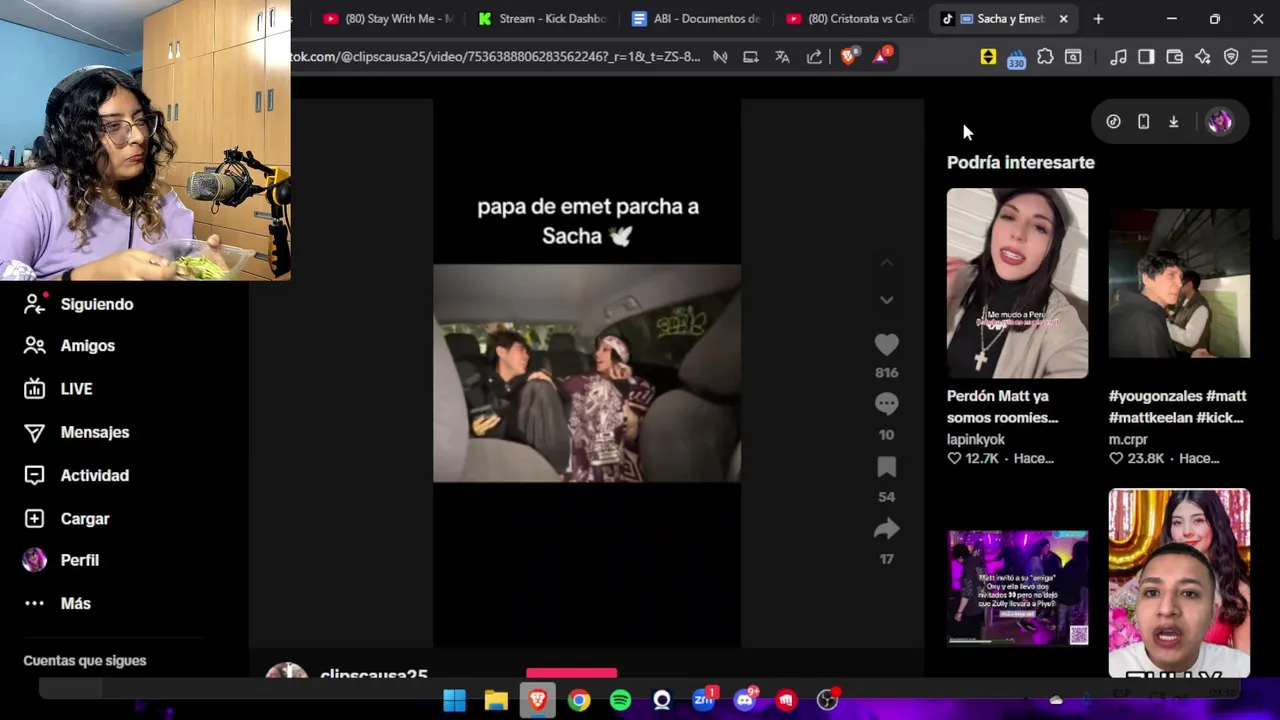
Task: Open the lapinkyok recommended video thumbnail
Action: tap(1017, 283)
